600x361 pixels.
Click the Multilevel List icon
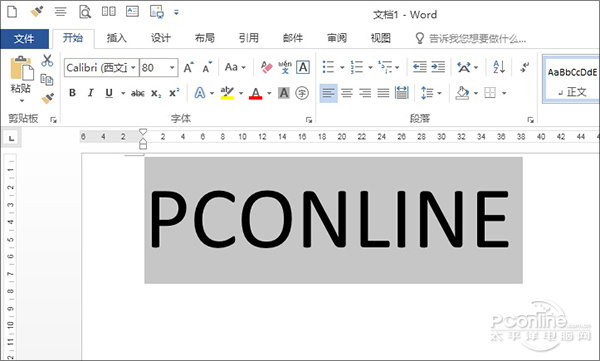[x=385, y=67]
